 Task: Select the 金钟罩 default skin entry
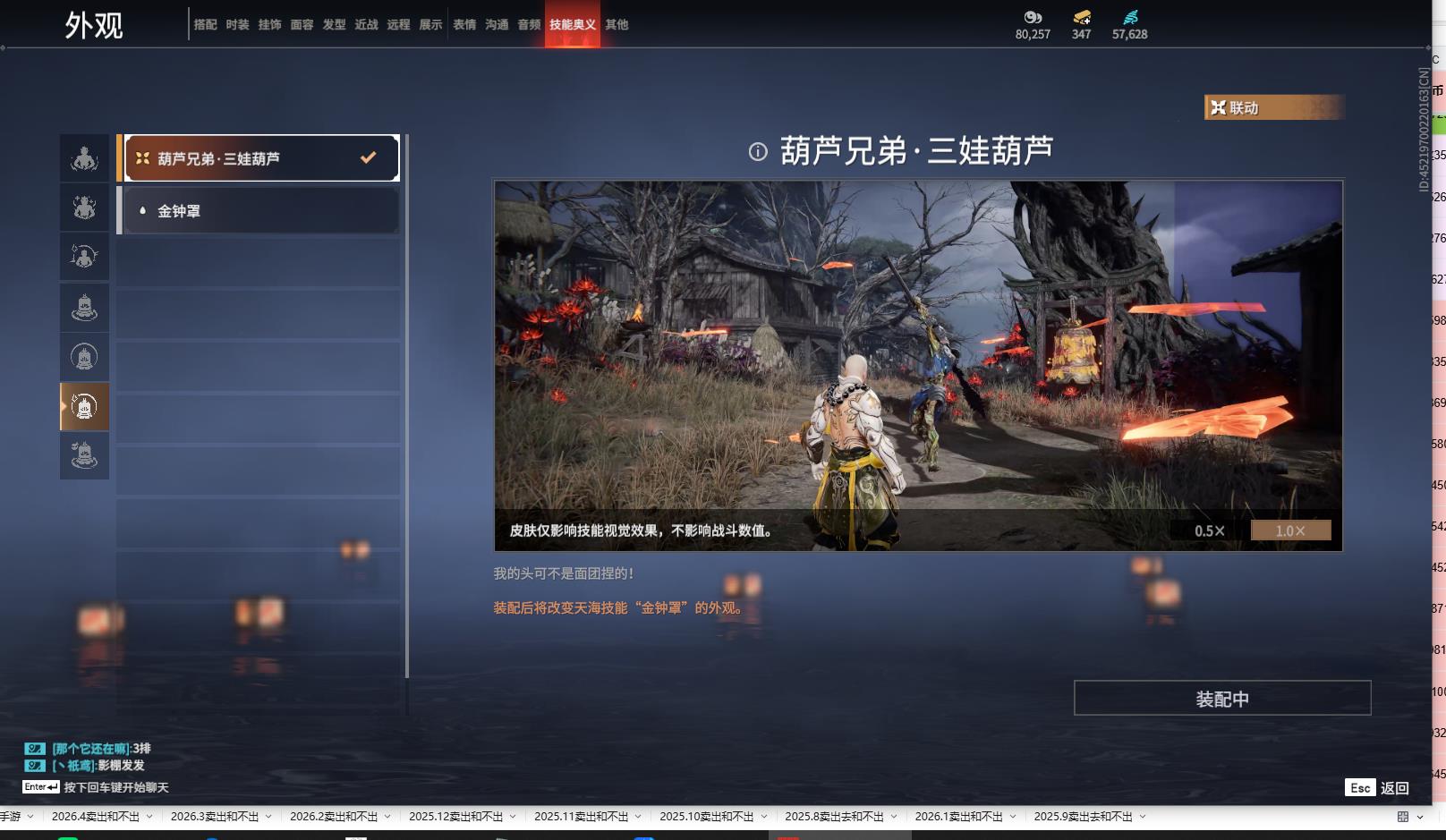click(259, 211)
